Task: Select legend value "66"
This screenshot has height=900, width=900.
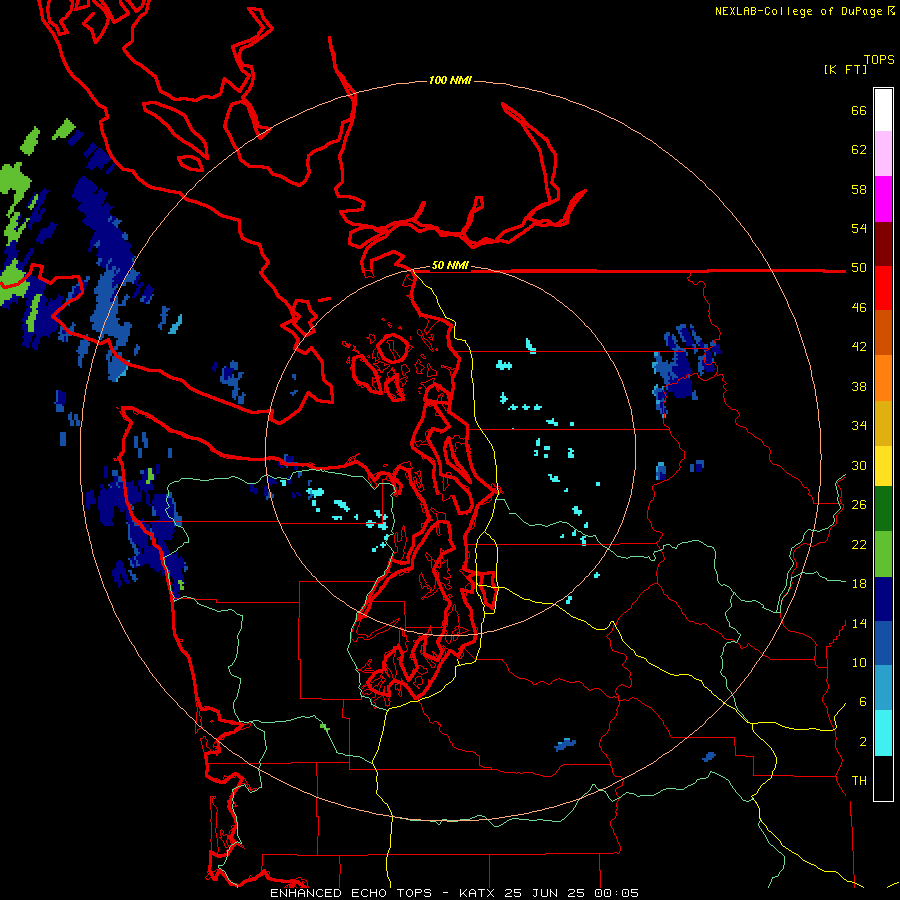Action: [x=859, y=110]
